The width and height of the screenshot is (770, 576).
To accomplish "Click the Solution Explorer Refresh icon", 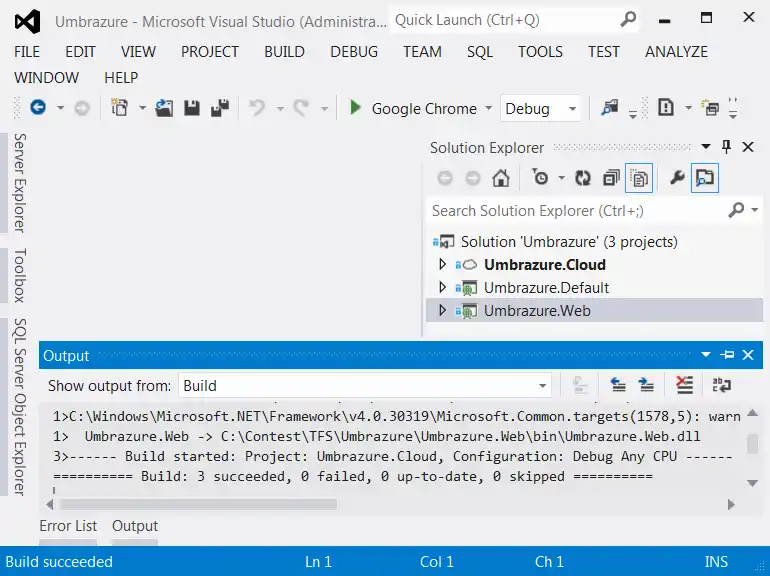I will [583, 178].
